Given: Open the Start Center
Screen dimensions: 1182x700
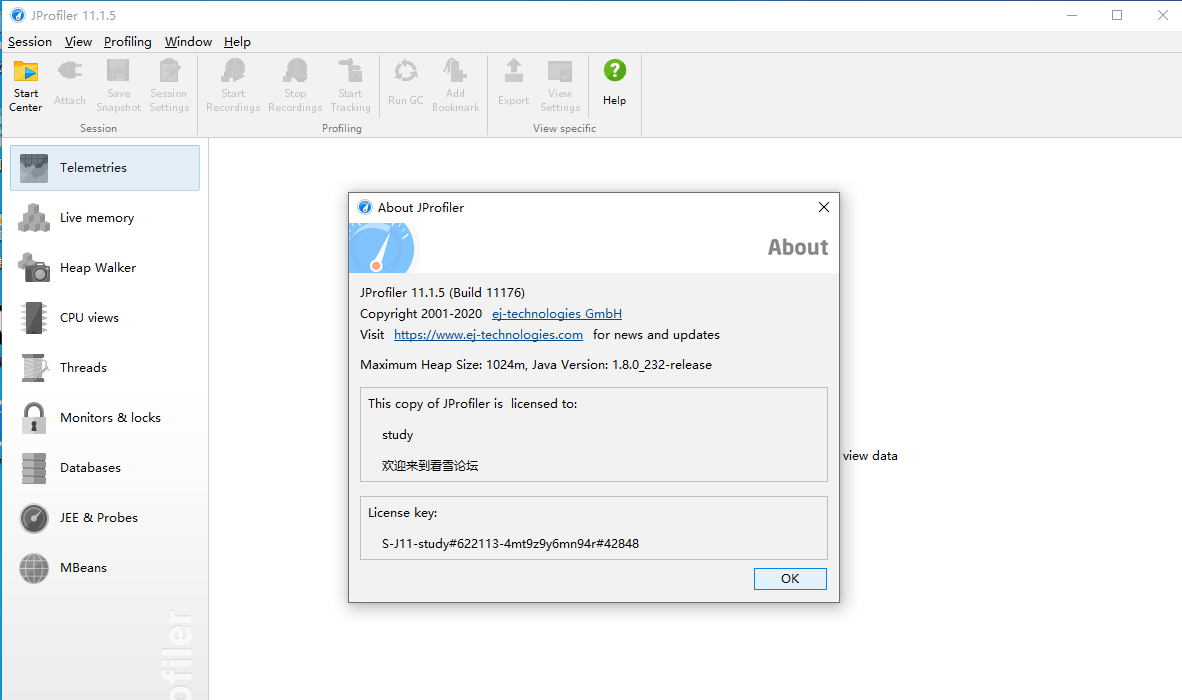Looking at the screenshot, I should 26,86.
